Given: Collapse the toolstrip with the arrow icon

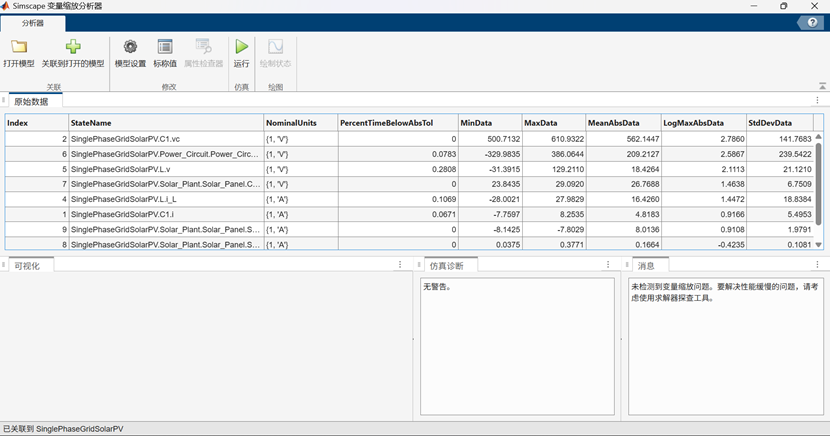Looking at the screenshot, I should [822, 86].
